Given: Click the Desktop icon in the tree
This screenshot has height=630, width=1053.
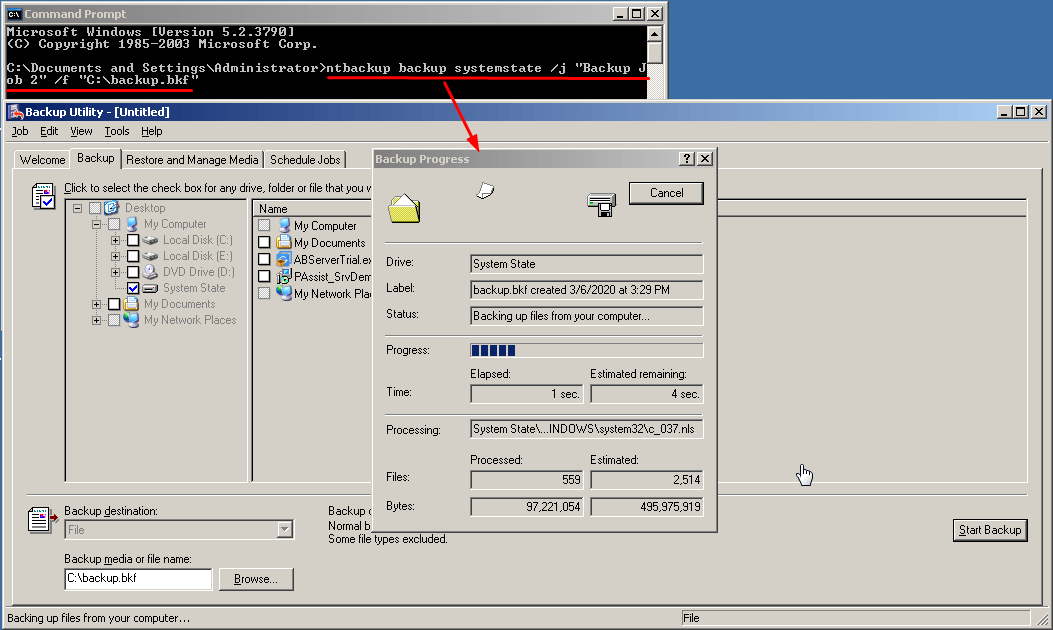Looking at the screenshot, I should (111, 208).
